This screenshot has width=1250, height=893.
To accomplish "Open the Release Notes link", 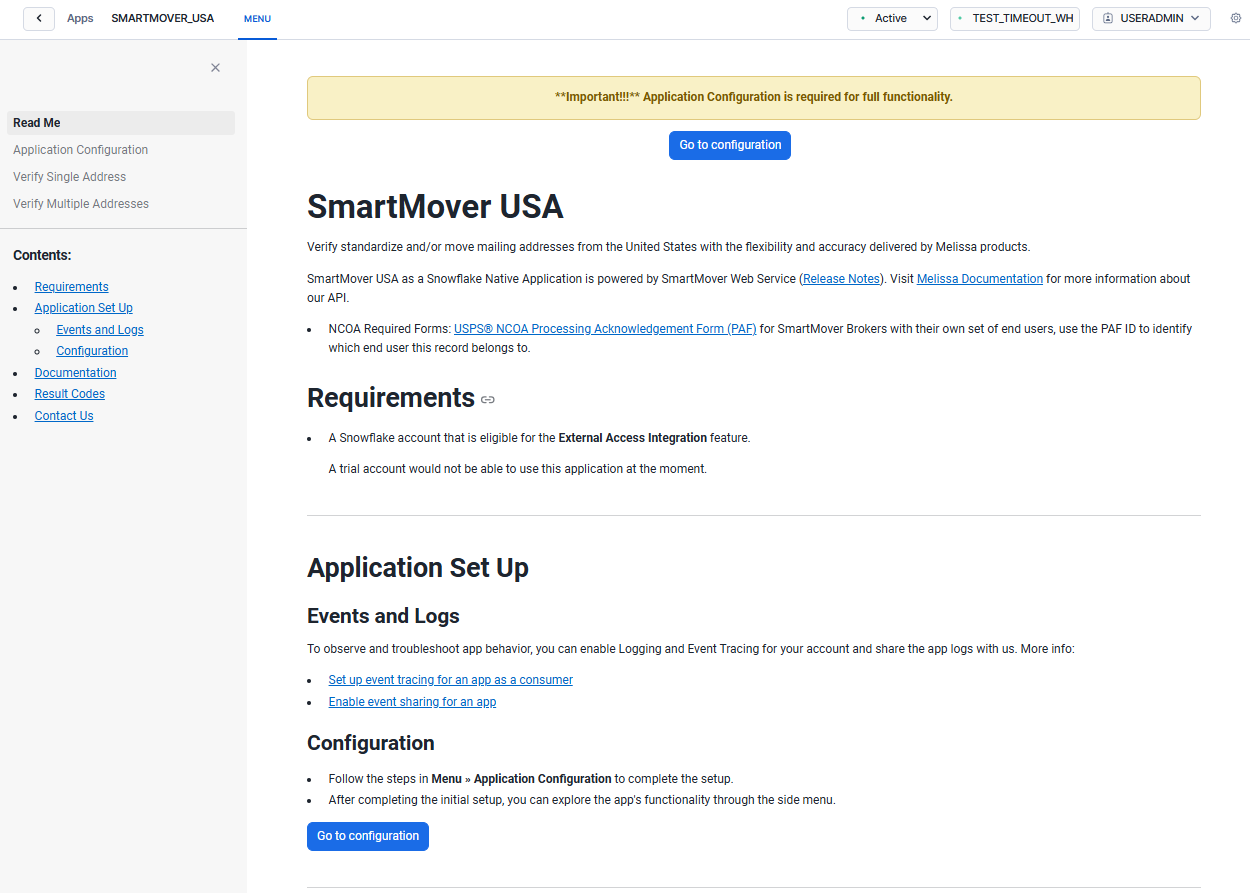I will (841, 279).
